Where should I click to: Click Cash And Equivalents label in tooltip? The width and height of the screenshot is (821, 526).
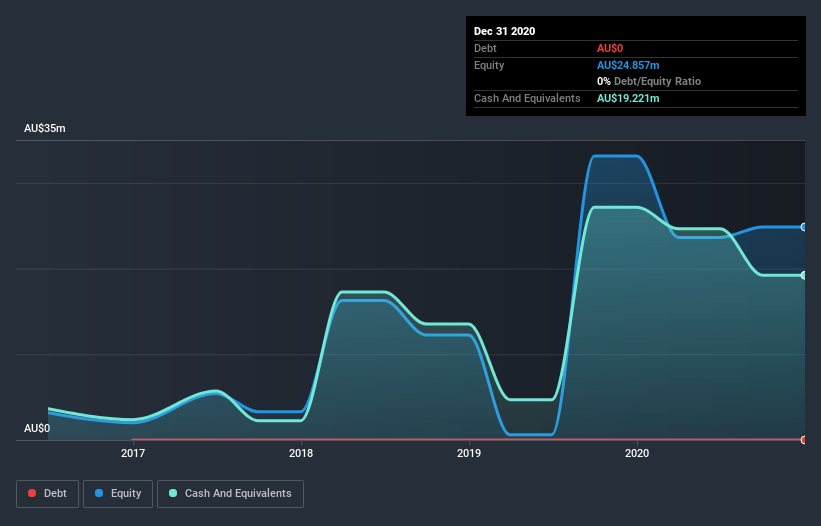tap(527, 98)
